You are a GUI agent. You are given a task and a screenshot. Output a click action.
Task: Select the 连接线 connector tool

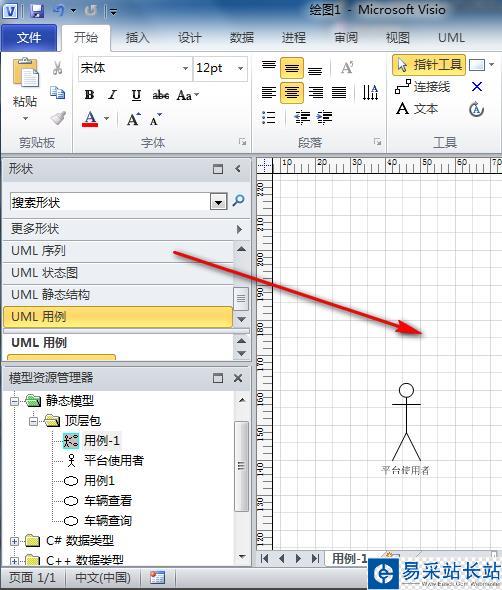422,87
